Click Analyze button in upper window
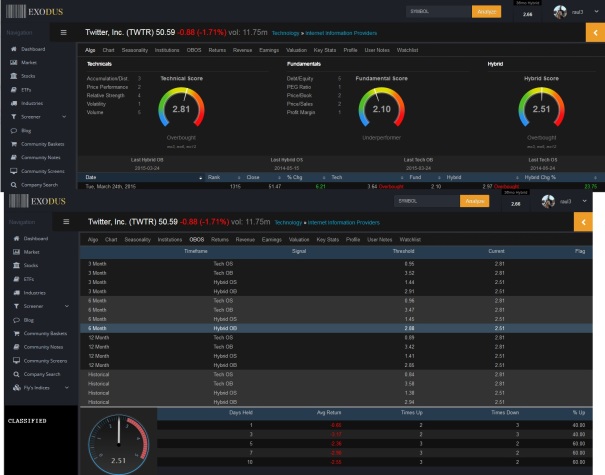Screen dimensions: 605x475 tap(486, 12)
